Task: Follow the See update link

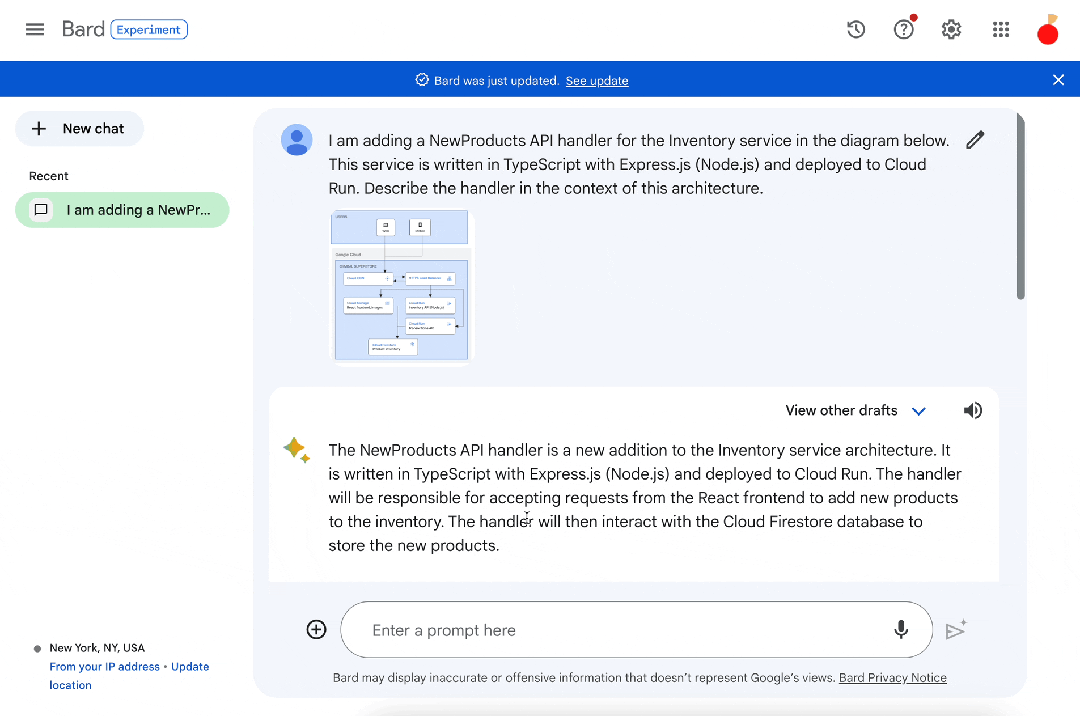Action: pos(597,81)
